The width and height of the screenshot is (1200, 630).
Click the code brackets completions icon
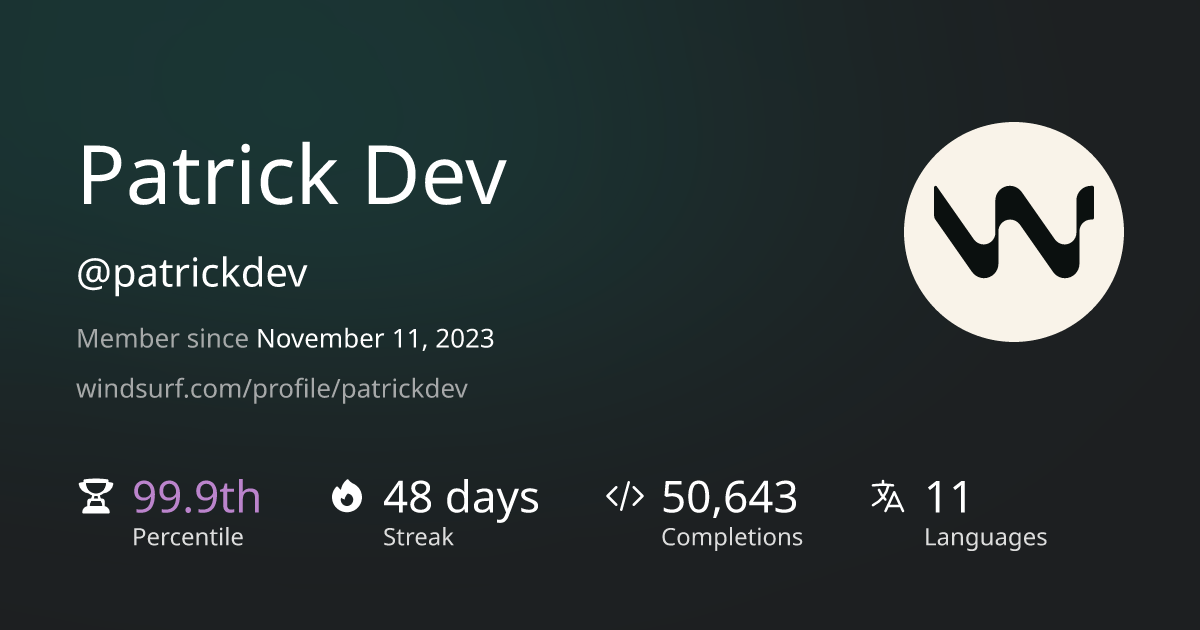625,496
